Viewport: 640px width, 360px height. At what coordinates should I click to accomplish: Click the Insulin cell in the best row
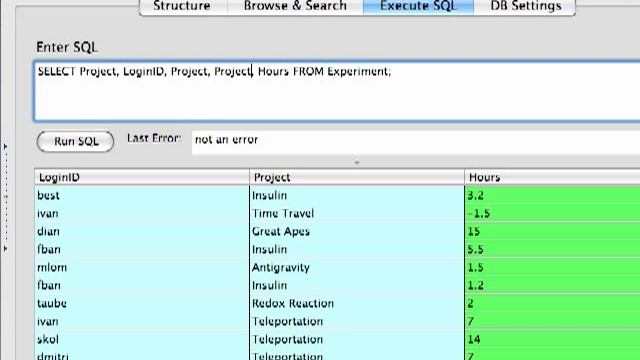357,195
